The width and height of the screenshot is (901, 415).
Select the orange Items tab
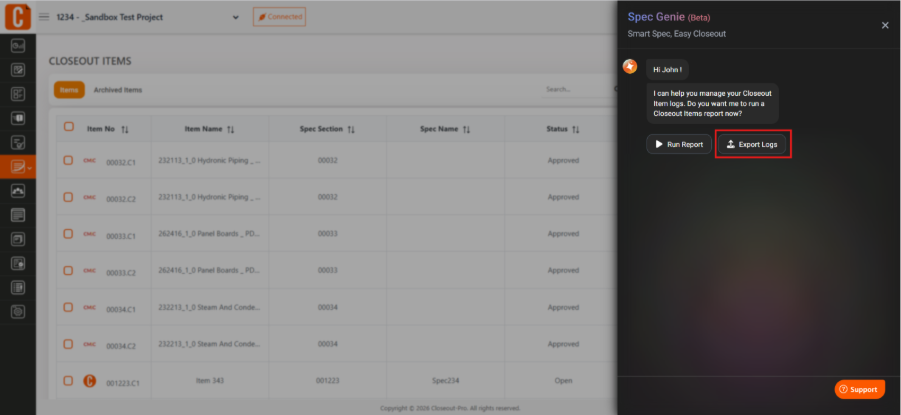(69, 90)
